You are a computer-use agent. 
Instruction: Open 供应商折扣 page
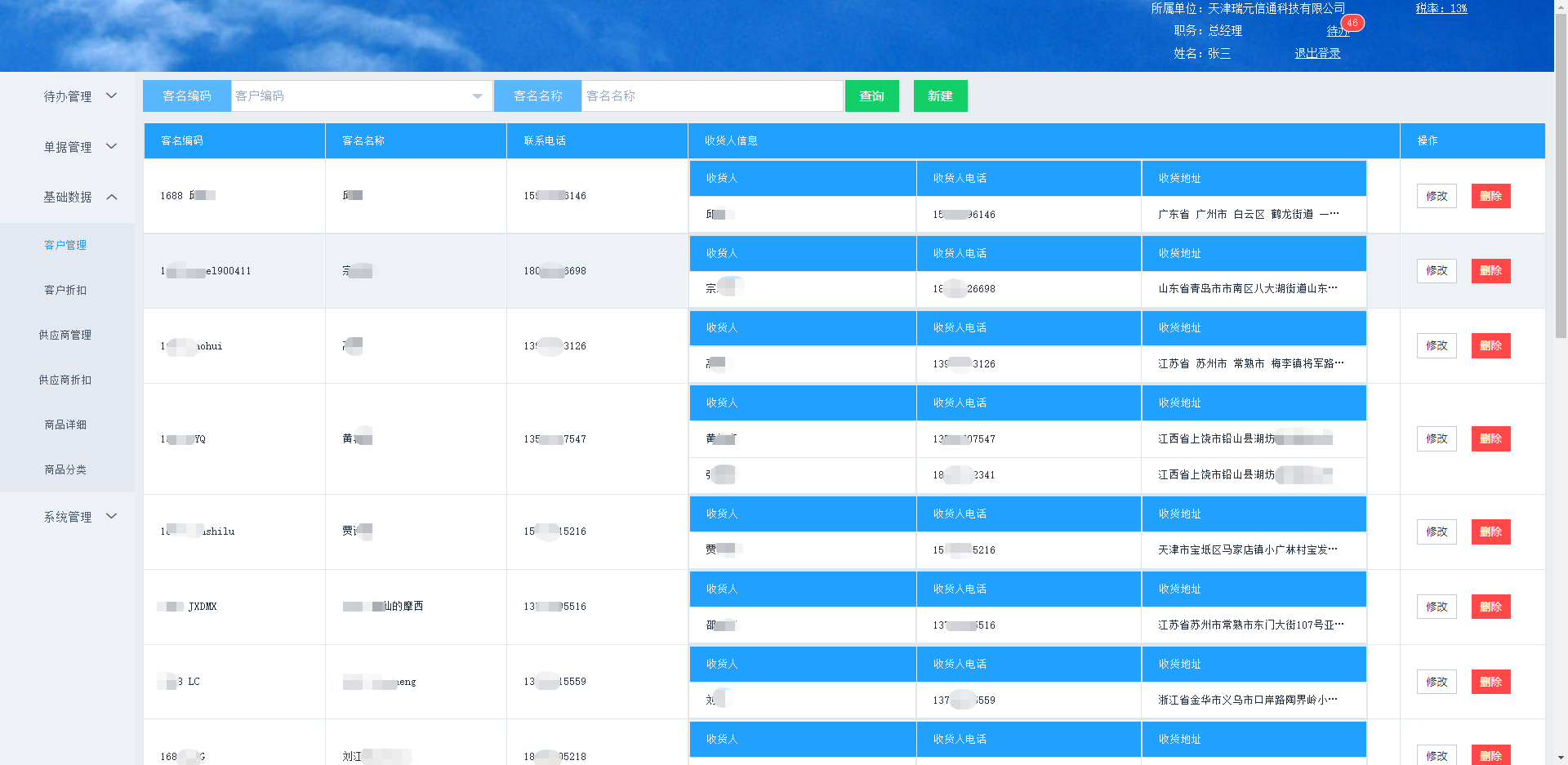pyautogui.click(x=65, y=380)
